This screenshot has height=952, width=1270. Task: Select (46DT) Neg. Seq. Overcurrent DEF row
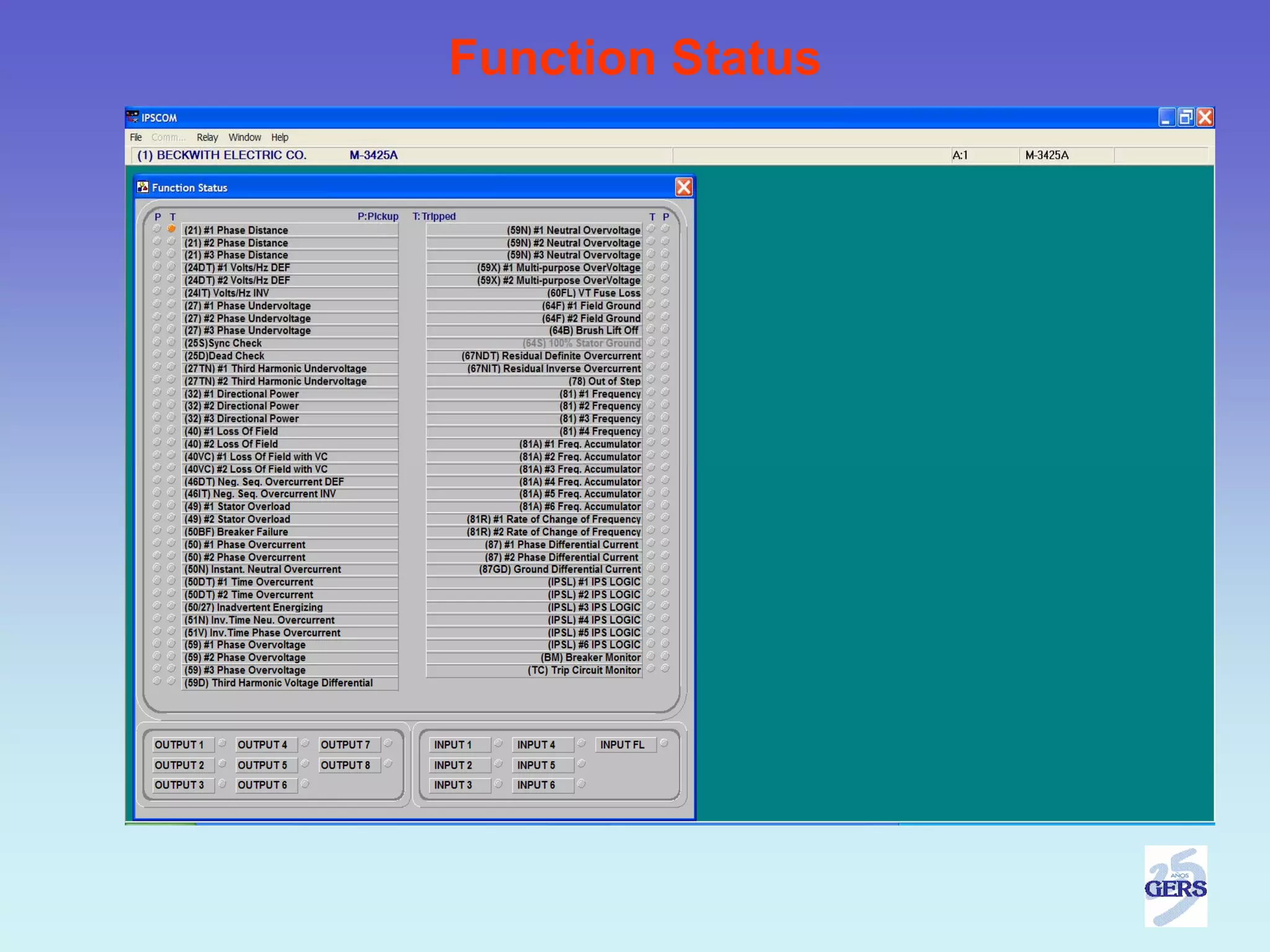[x=290, y=482]
